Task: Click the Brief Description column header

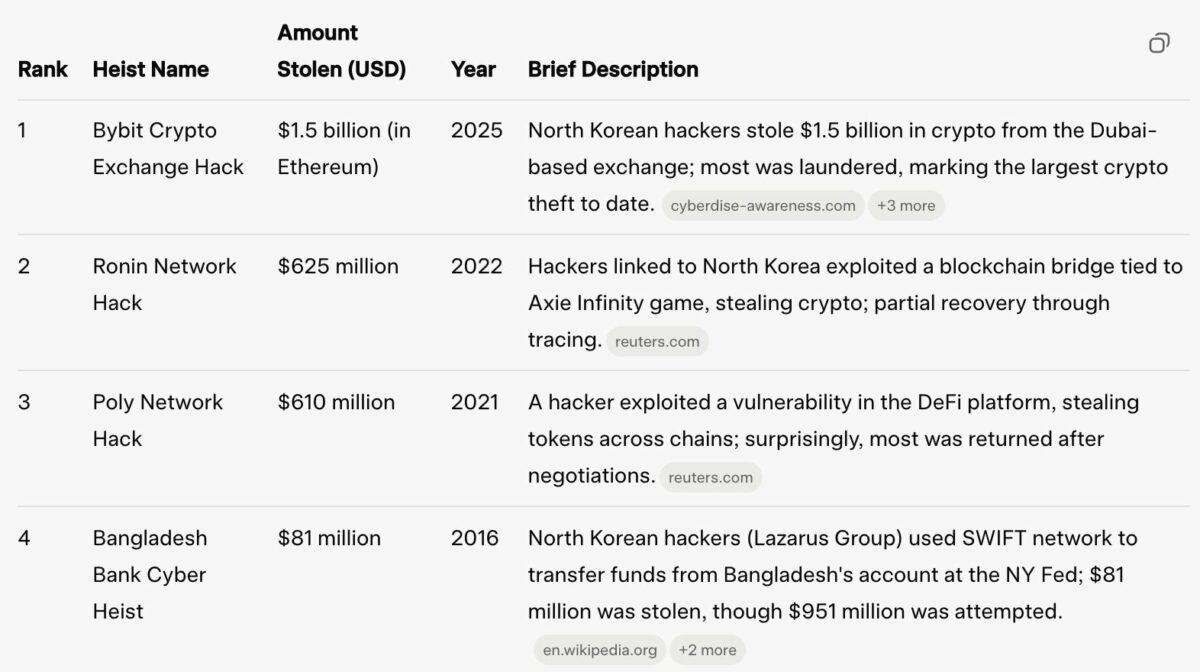Action: click(x=613, y=69)
